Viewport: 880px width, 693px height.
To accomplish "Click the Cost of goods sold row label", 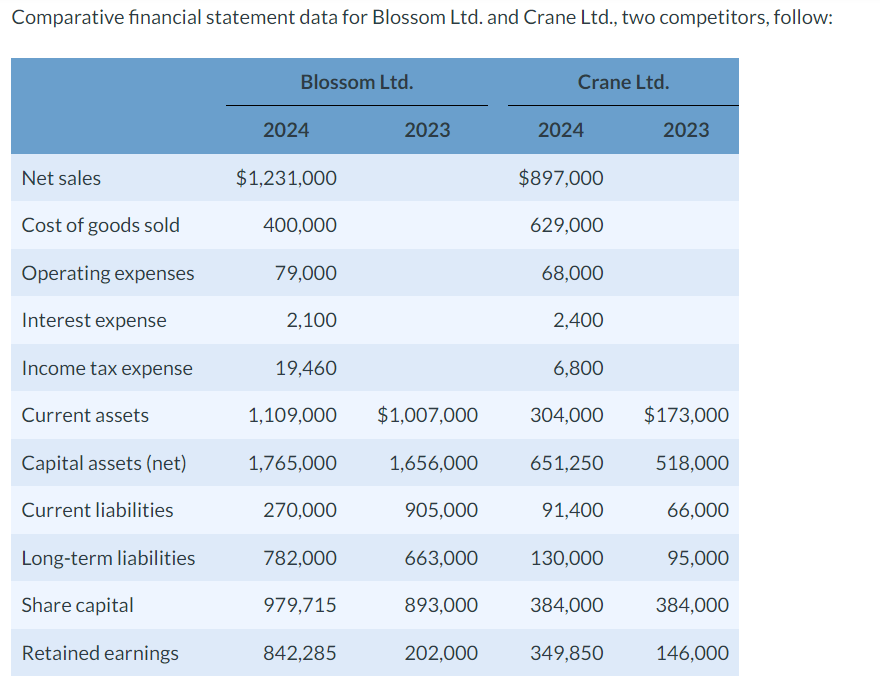I will (100, 225).
